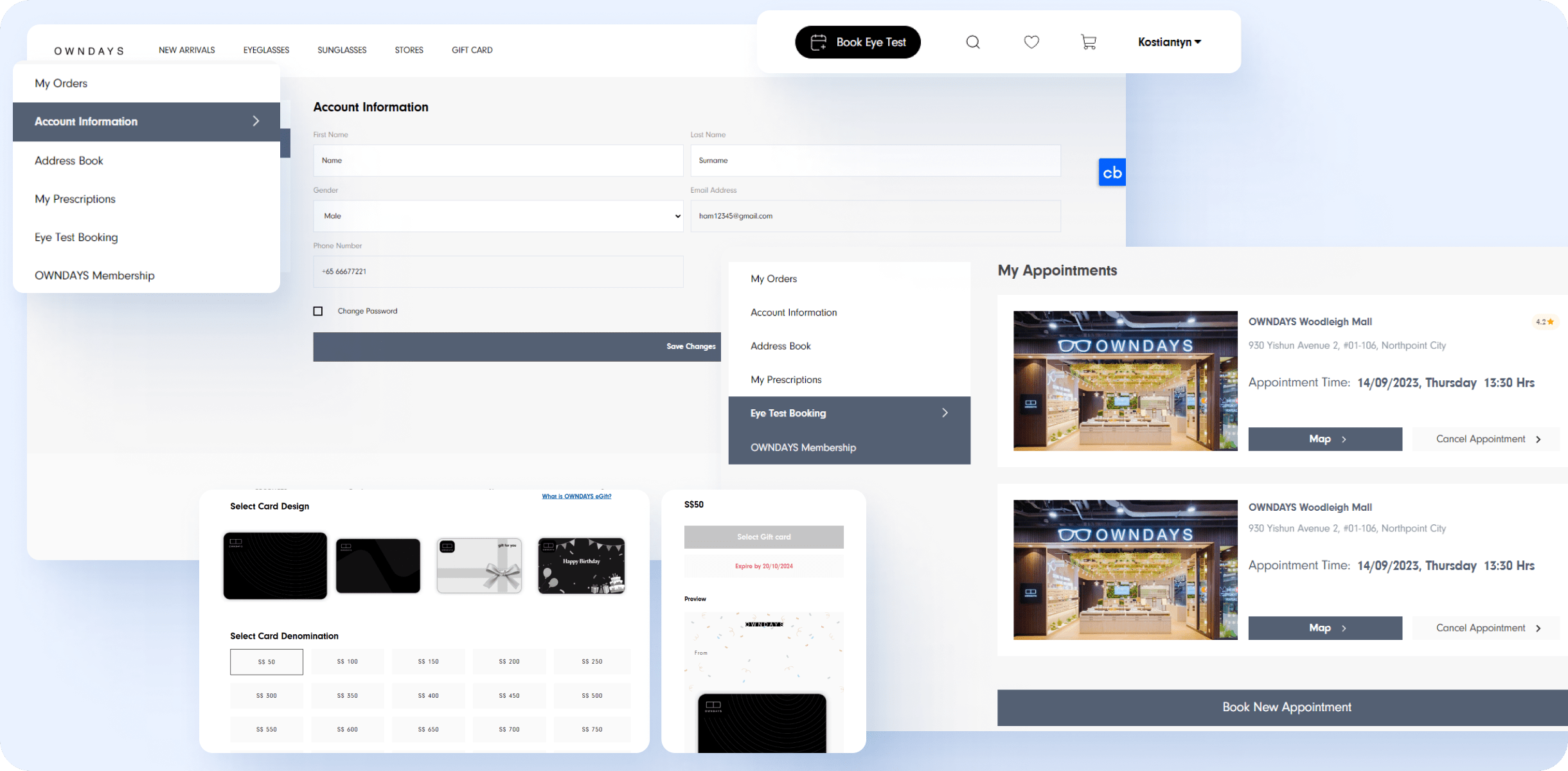Open the shopping cart icon
The height and width of the screenshot is (771, 1568).
1089,42
